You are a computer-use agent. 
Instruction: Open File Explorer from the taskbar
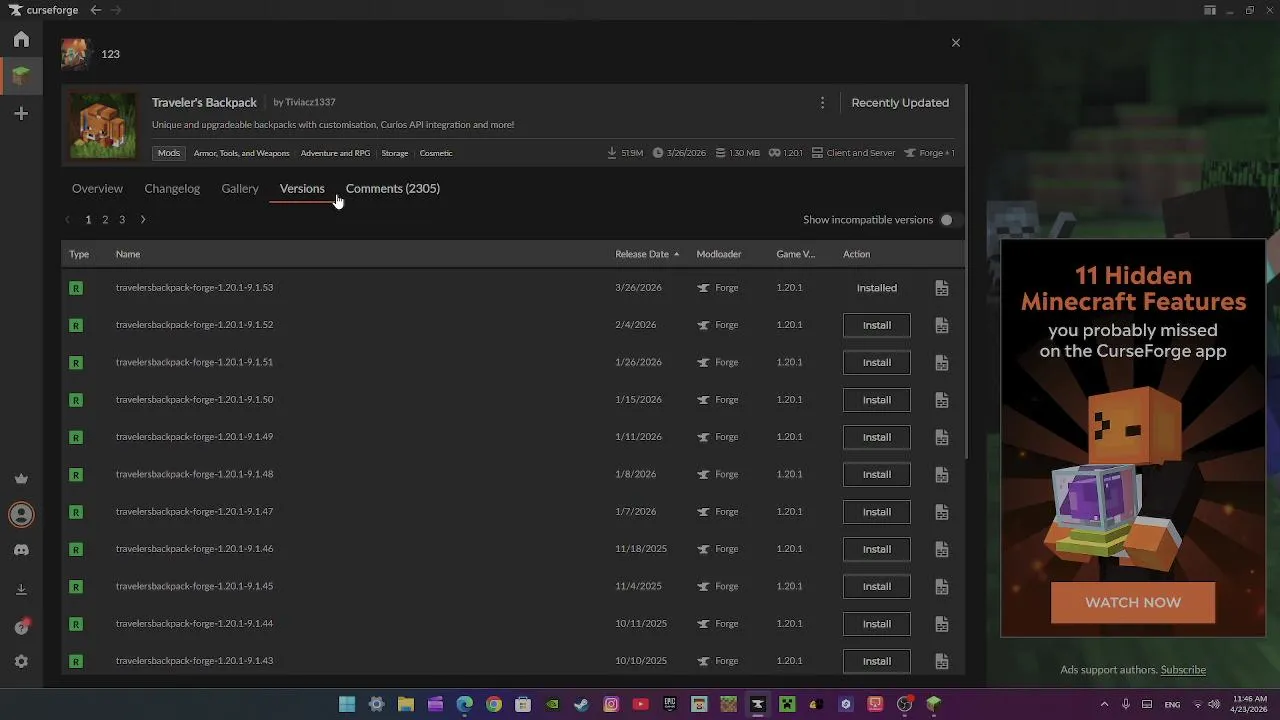coord(406,704)
